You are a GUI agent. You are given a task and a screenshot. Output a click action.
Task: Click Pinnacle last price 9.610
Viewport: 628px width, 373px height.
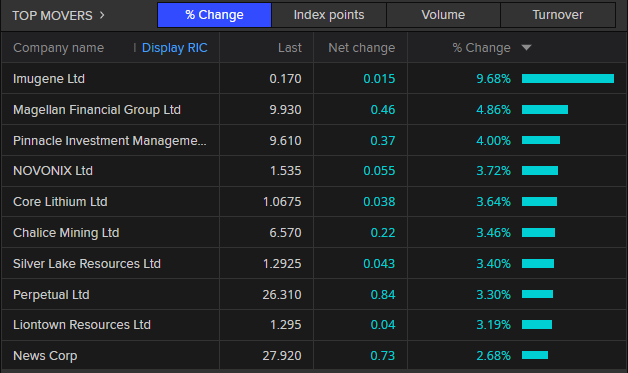click(x=285, y=141)
